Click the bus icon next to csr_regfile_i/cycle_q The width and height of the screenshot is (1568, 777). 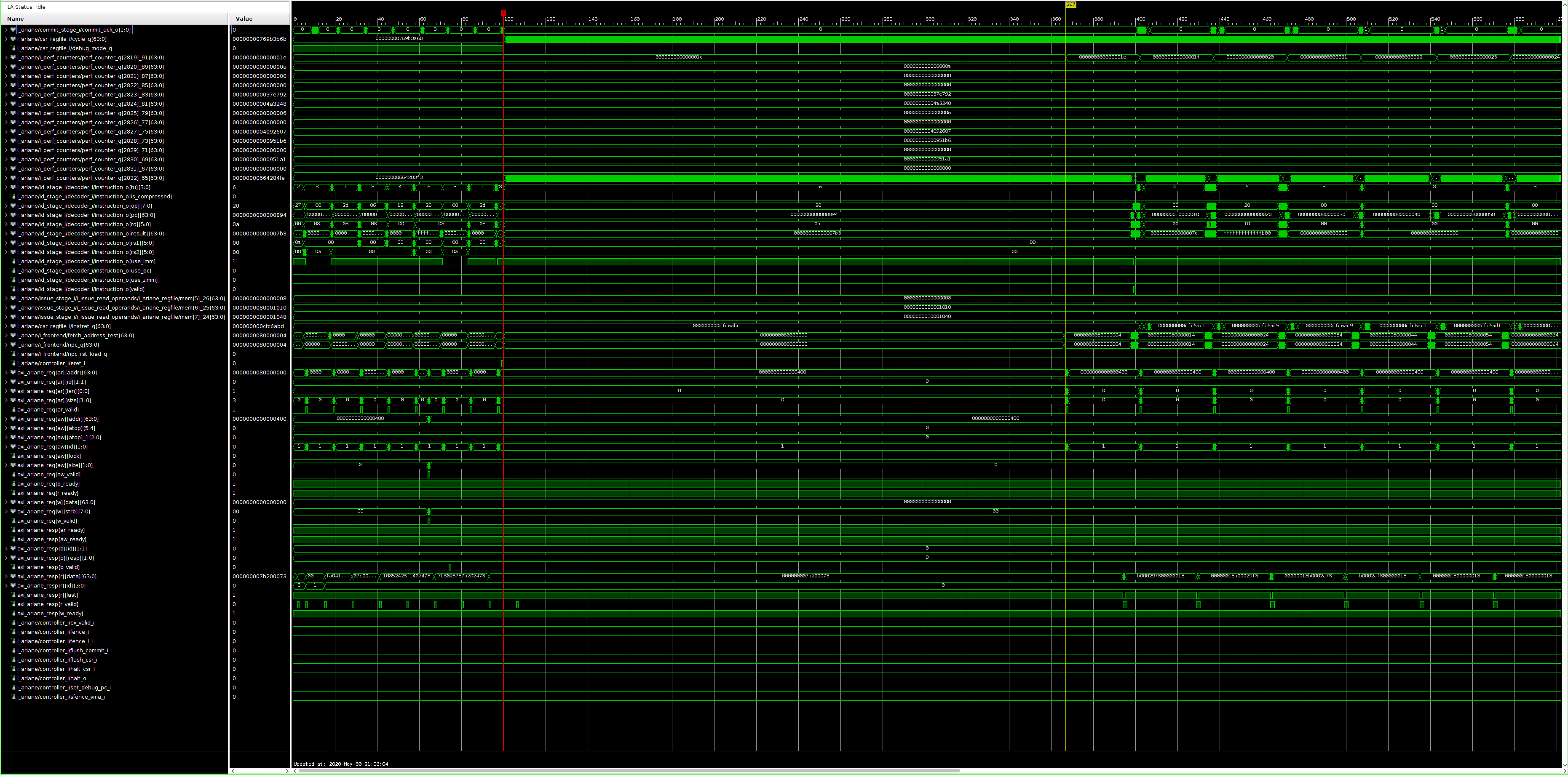coord(13,38)
